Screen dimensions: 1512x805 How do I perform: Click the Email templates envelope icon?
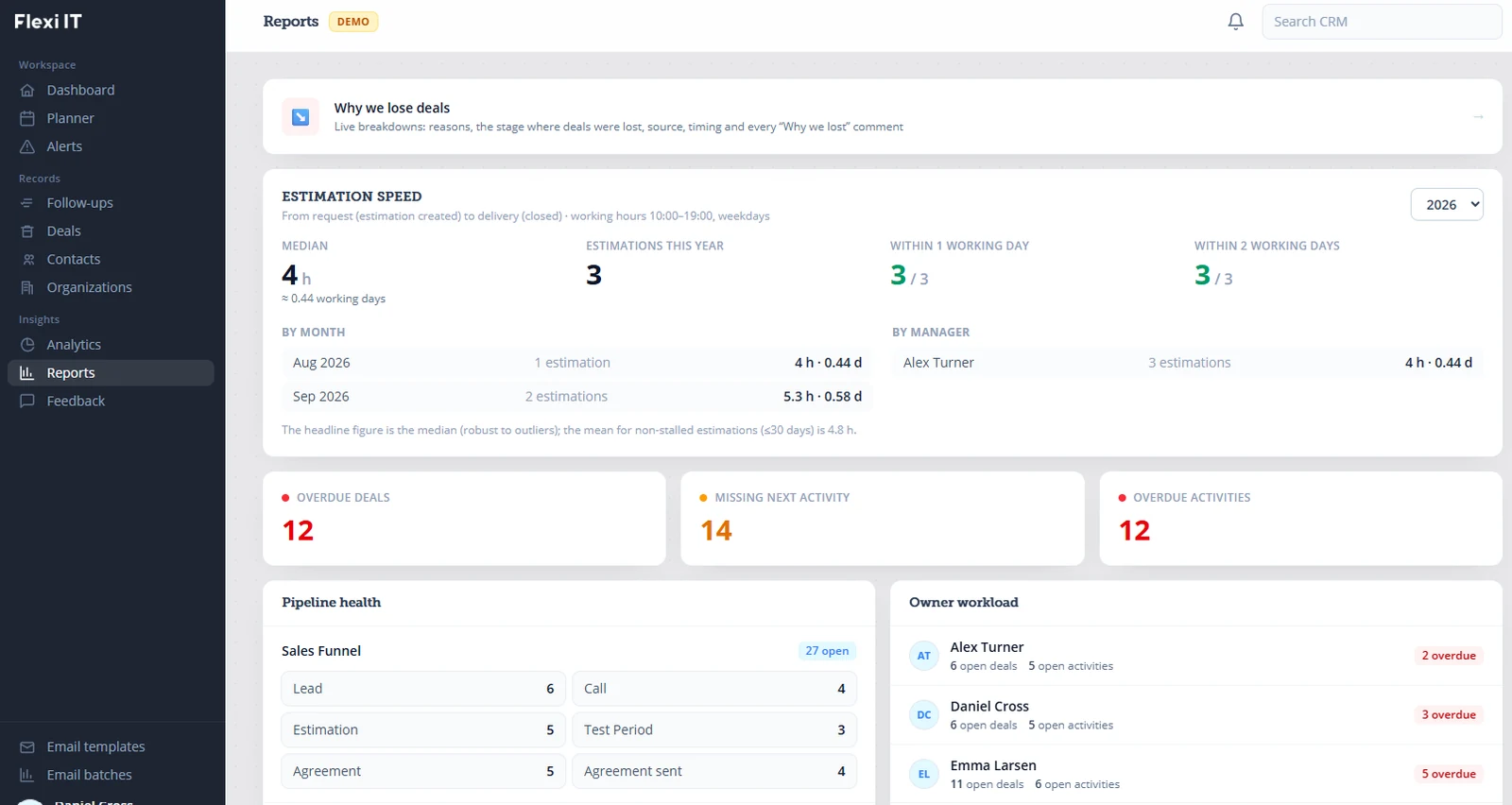(x=27, y=747)
